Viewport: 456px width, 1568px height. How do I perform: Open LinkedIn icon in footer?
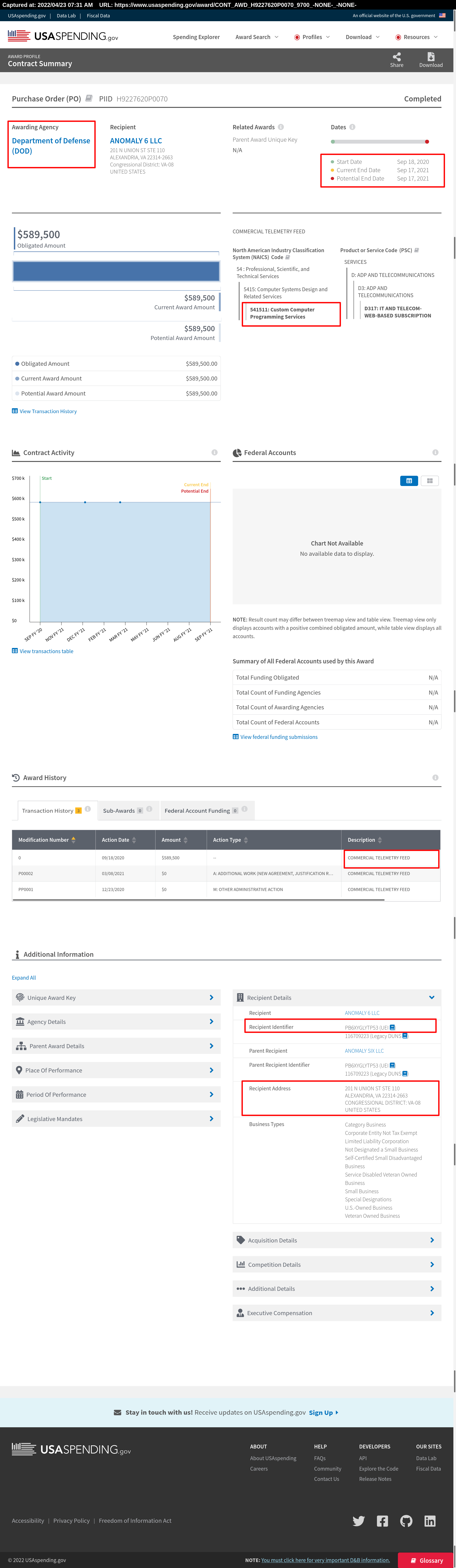point(430,1521)
